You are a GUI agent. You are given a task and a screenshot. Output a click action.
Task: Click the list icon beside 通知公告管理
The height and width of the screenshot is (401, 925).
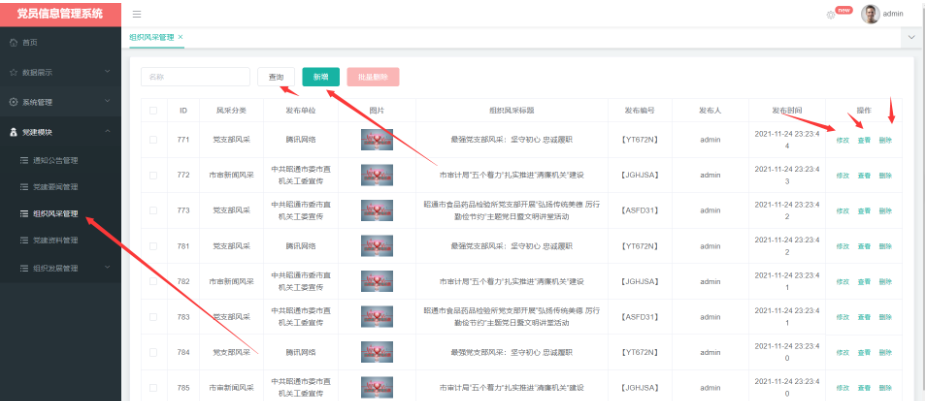pyautogui.click(x=24, y=160)
